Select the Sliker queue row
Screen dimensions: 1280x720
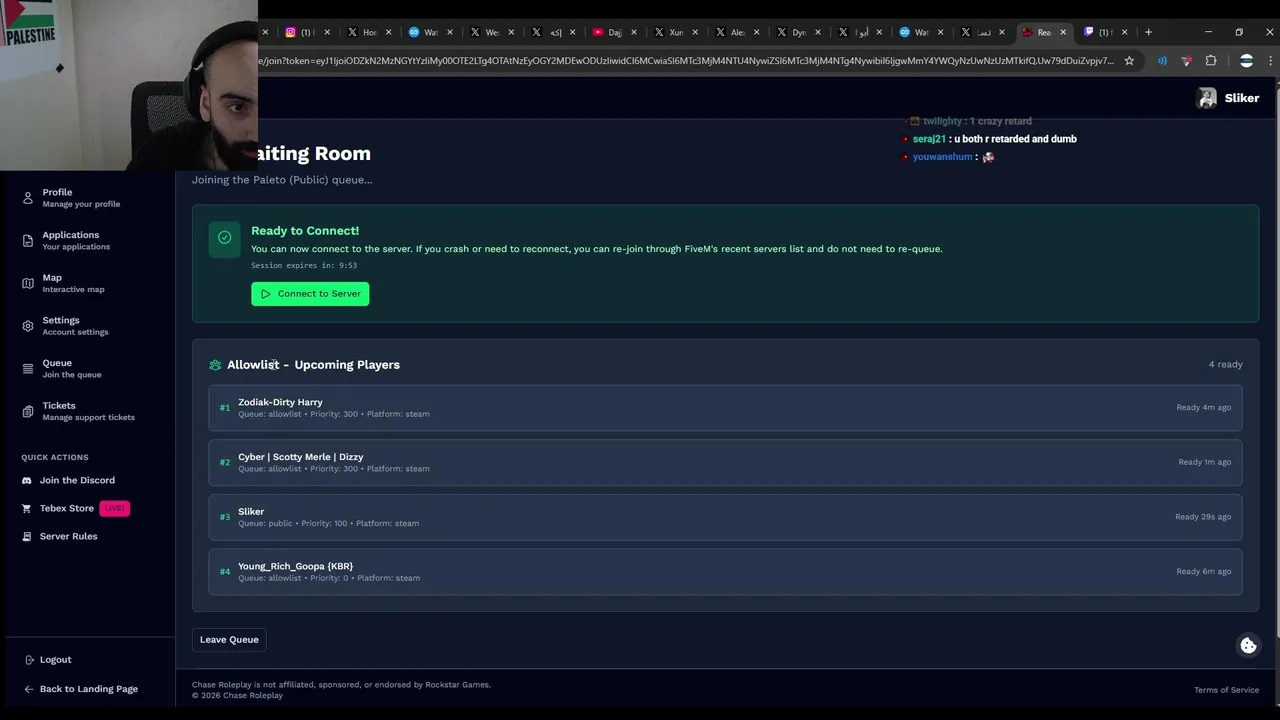pos(725,517)
